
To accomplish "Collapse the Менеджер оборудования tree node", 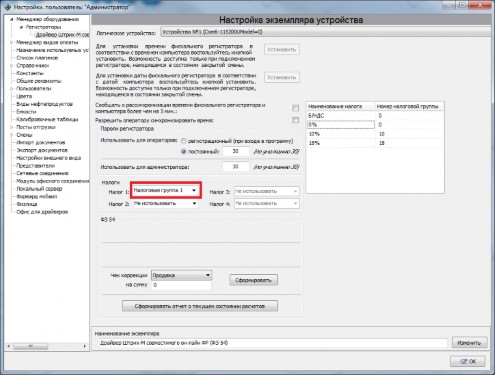I will click(x=12, y=19).
